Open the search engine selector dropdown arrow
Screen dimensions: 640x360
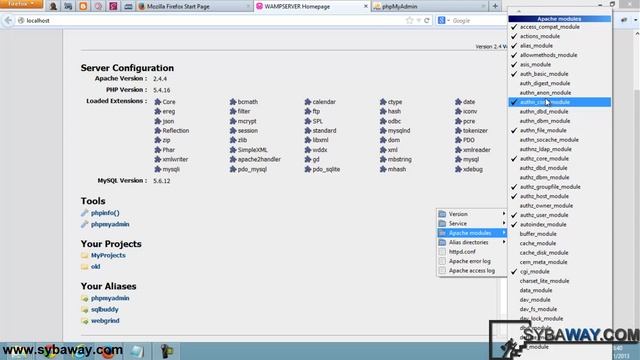pos(448,20)
